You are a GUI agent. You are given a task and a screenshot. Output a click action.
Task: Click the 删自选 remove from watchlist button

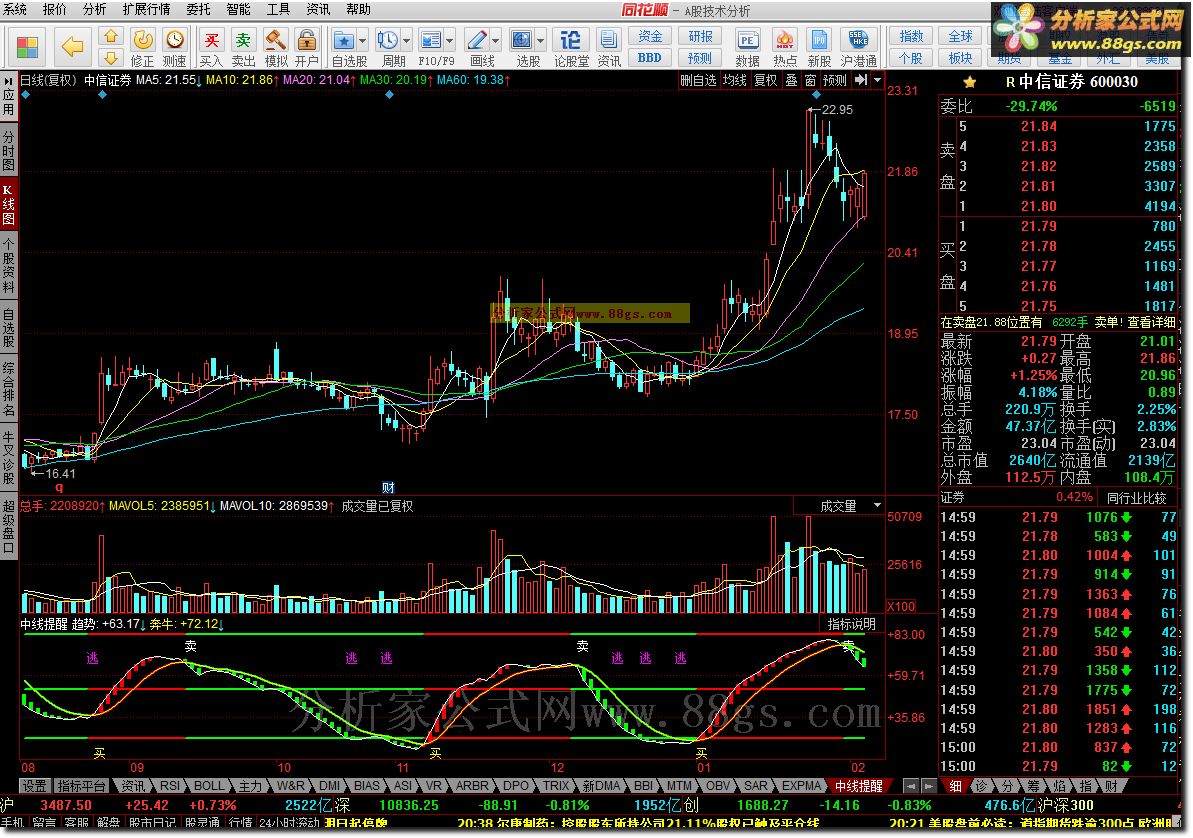698,80
